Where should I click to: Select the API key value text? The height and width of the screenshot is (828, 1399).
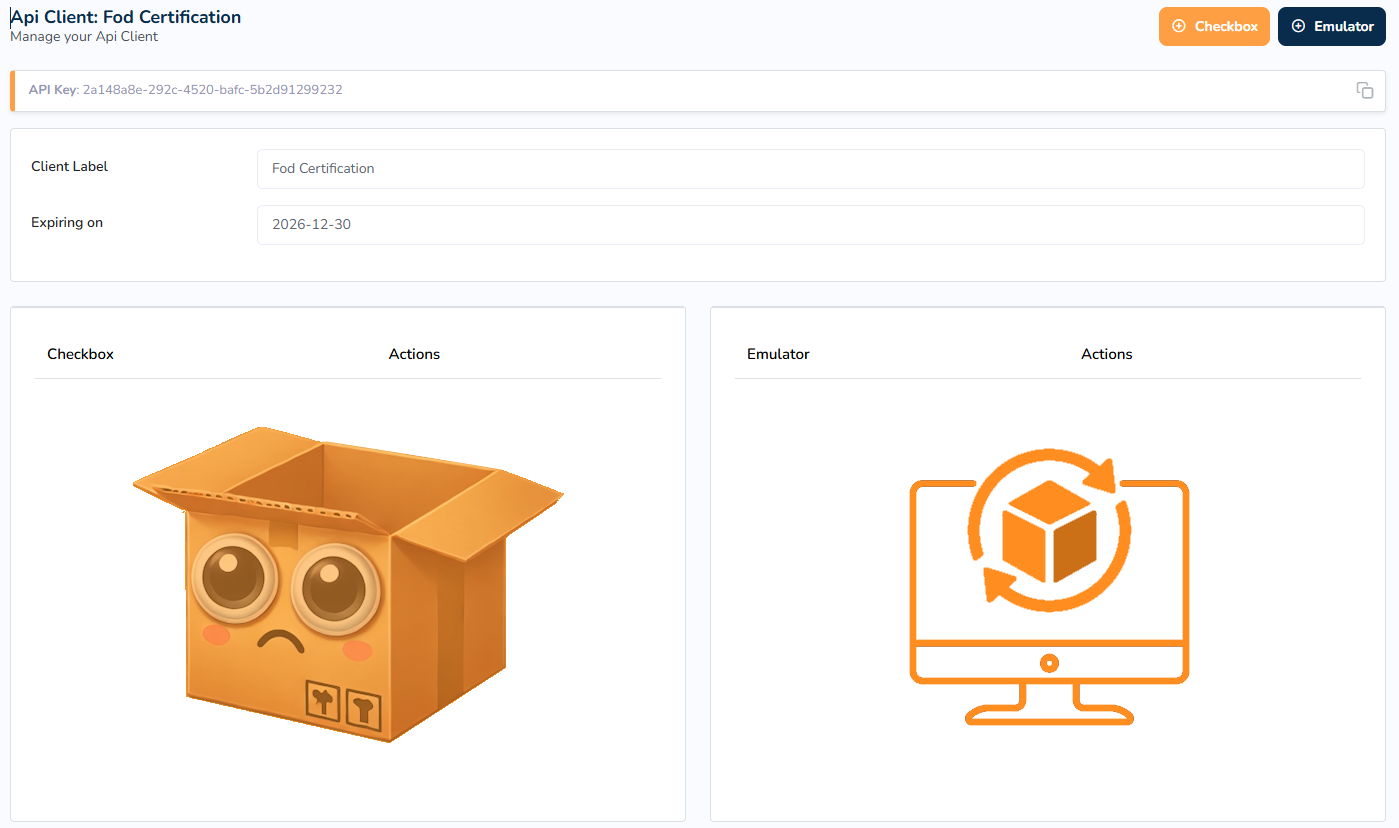pos(213,90)
